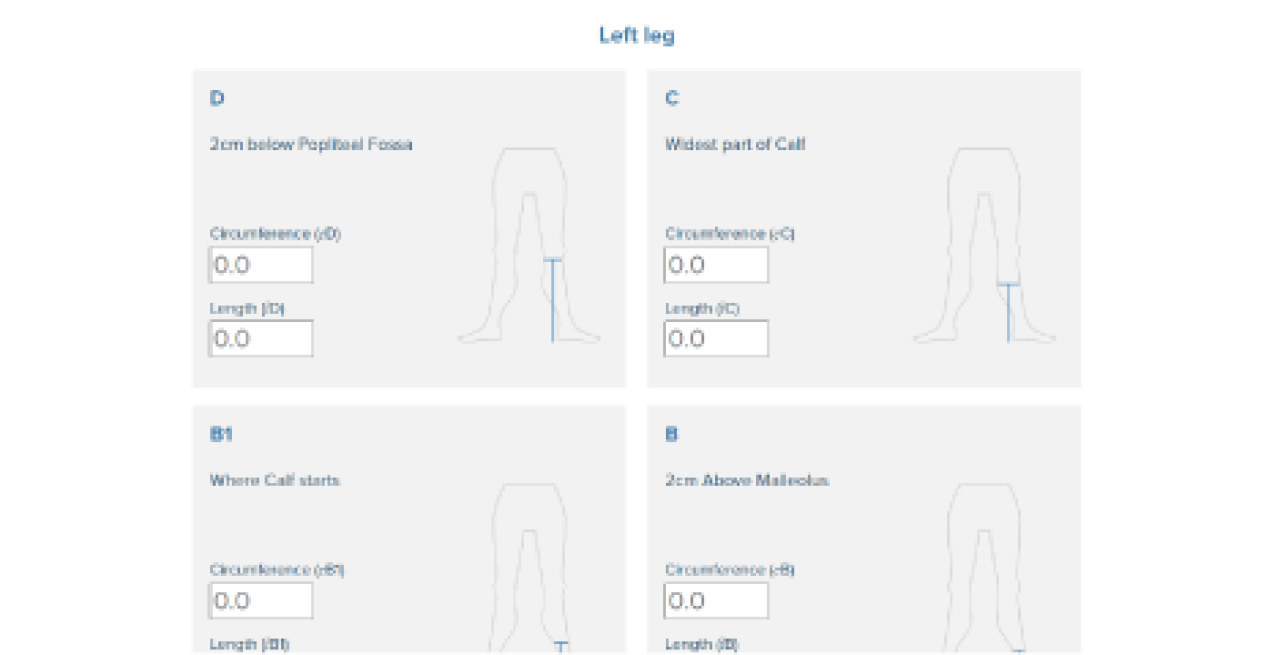Click the 'B' measurement panel heading

click(x=671, y=434)
